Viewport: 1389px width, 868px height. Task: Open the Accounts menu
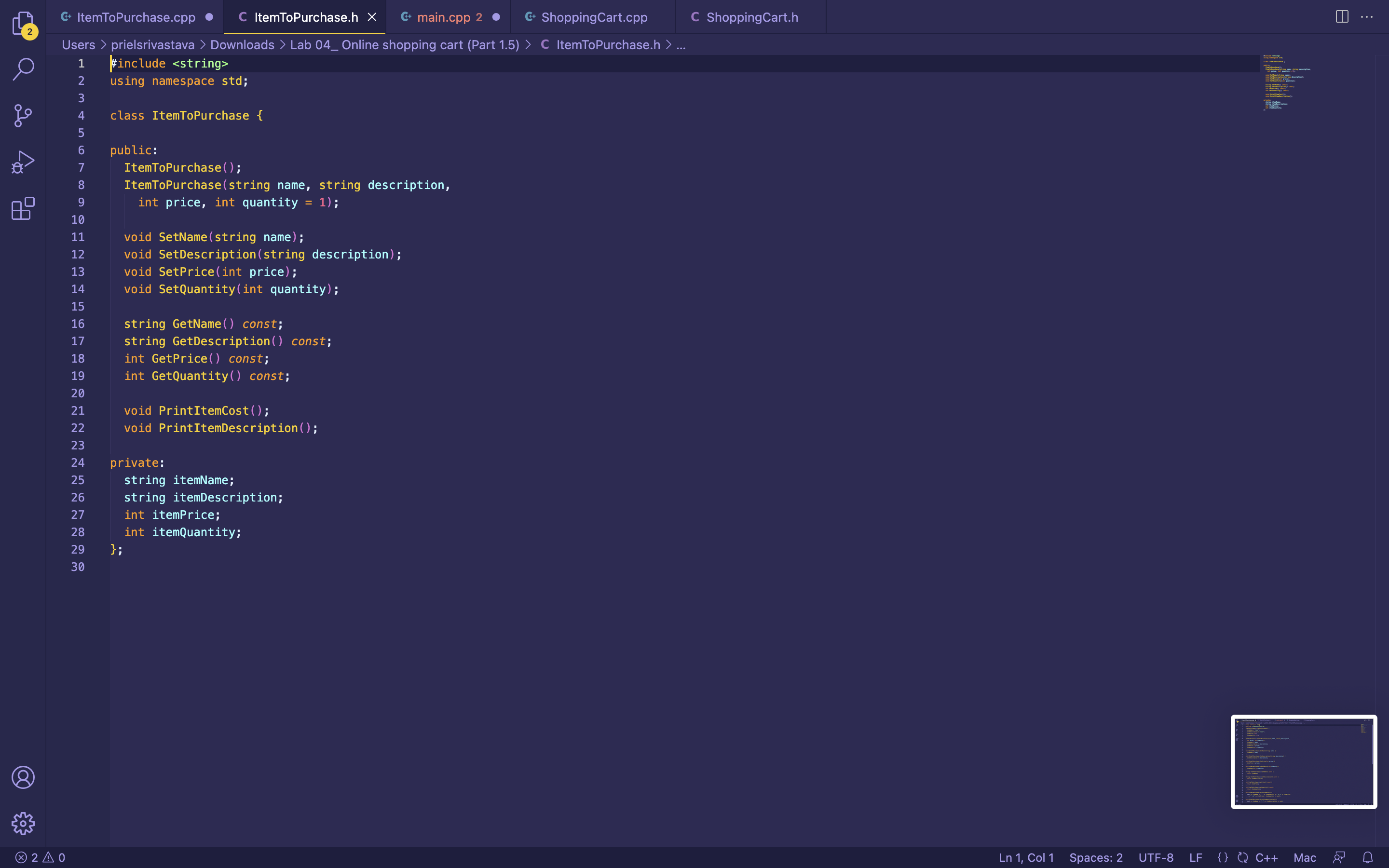[x=23, y=778]
